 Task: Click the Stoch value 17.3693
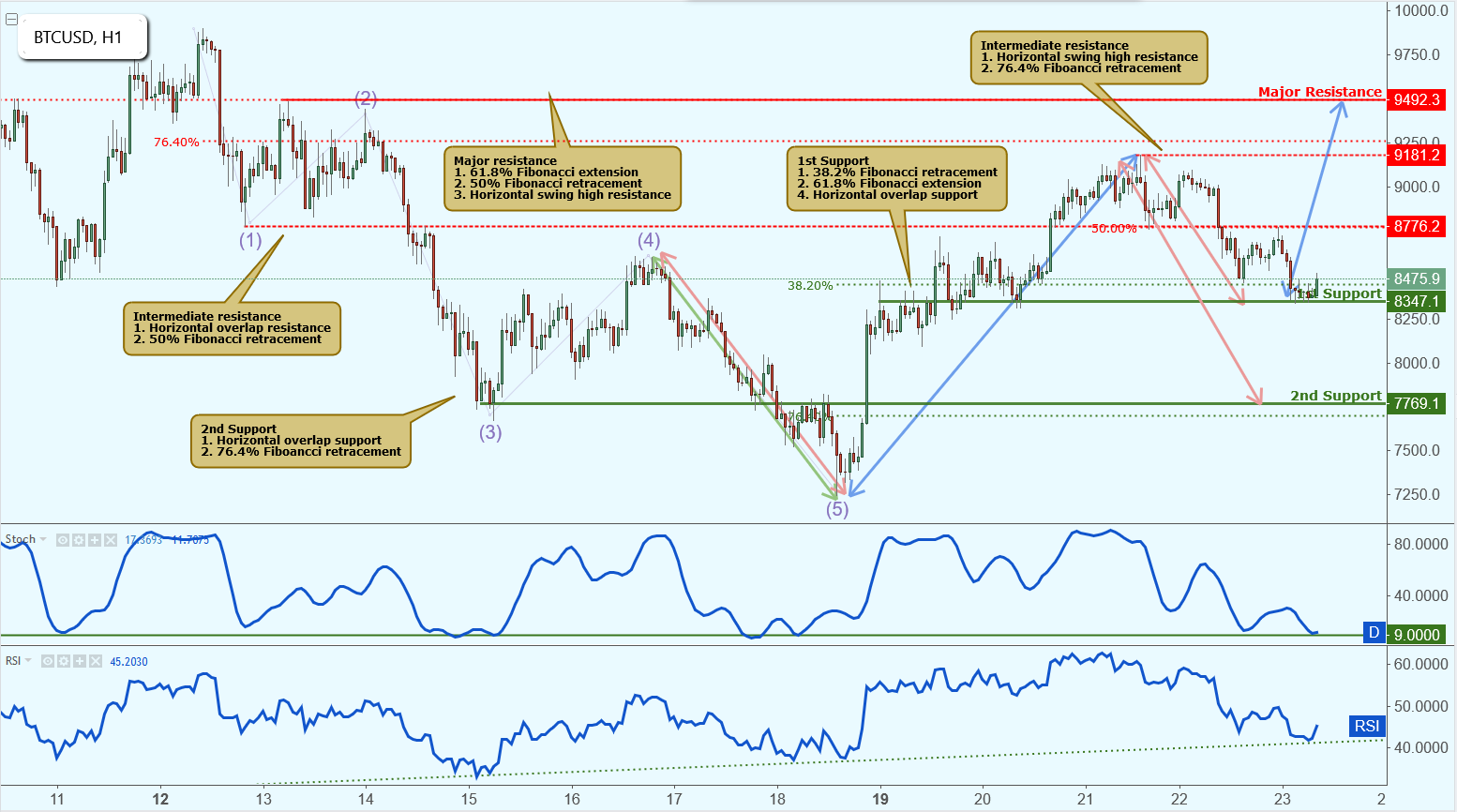143,540
